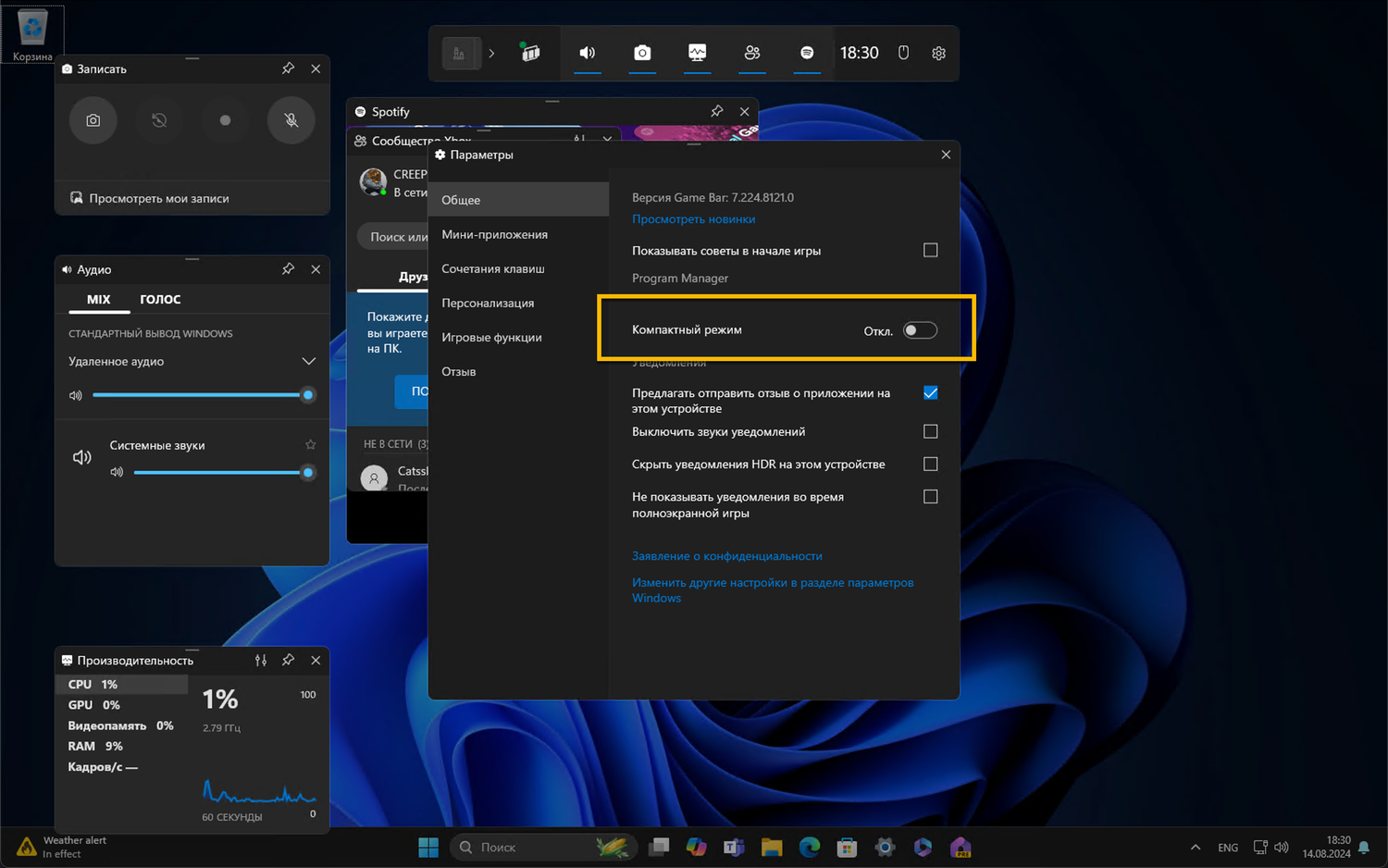Toggle the Компактный режим switch
The width and height of the screenshot is (1388, 868).
click(x=920, y=330)
